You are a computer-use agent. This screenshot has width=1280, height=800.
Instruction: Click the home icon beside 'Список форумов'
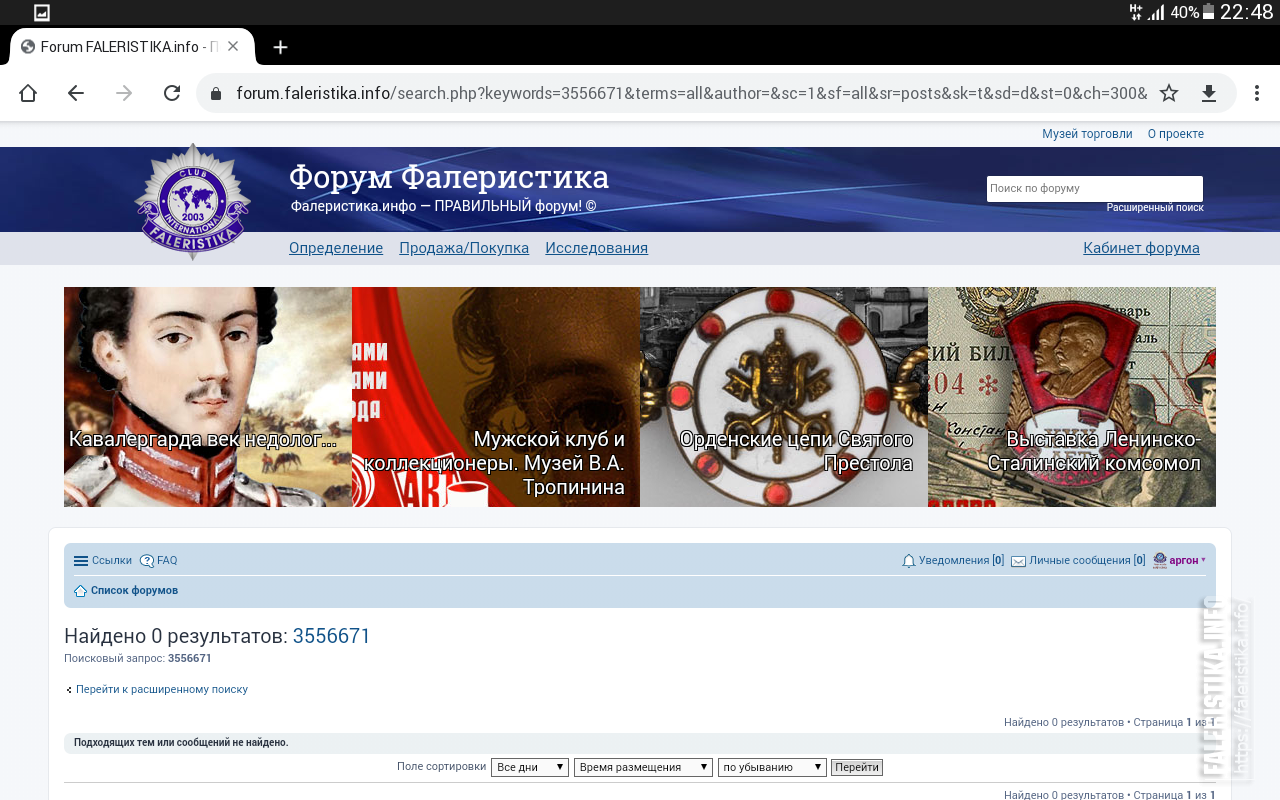point(81,591)
